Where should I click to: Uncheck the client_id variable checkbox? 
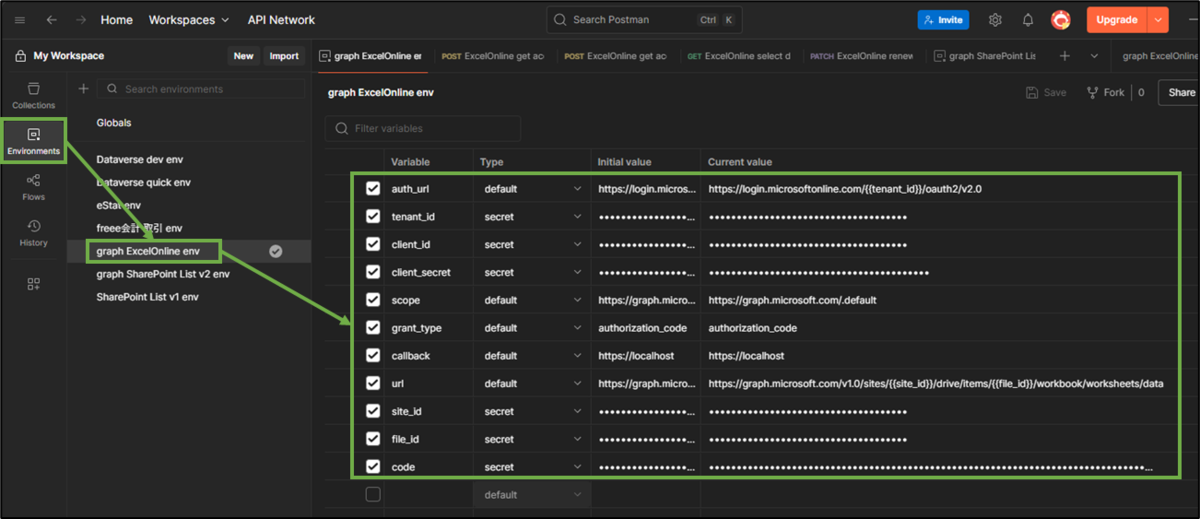pyautogui.click(x=373, y=244)
